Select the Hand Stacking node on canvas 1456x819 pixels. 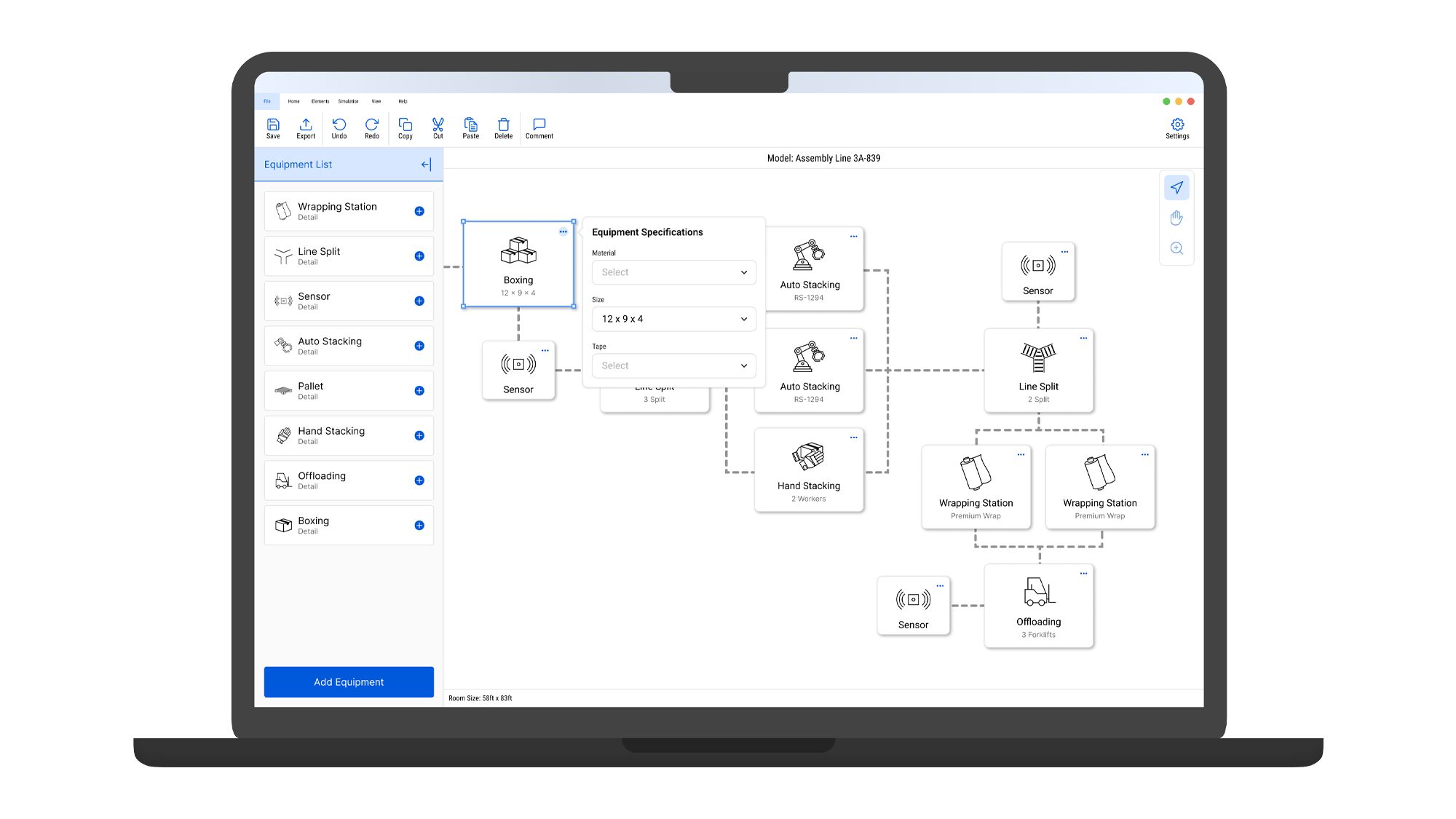pyautogui.click(x=809, y=470)
